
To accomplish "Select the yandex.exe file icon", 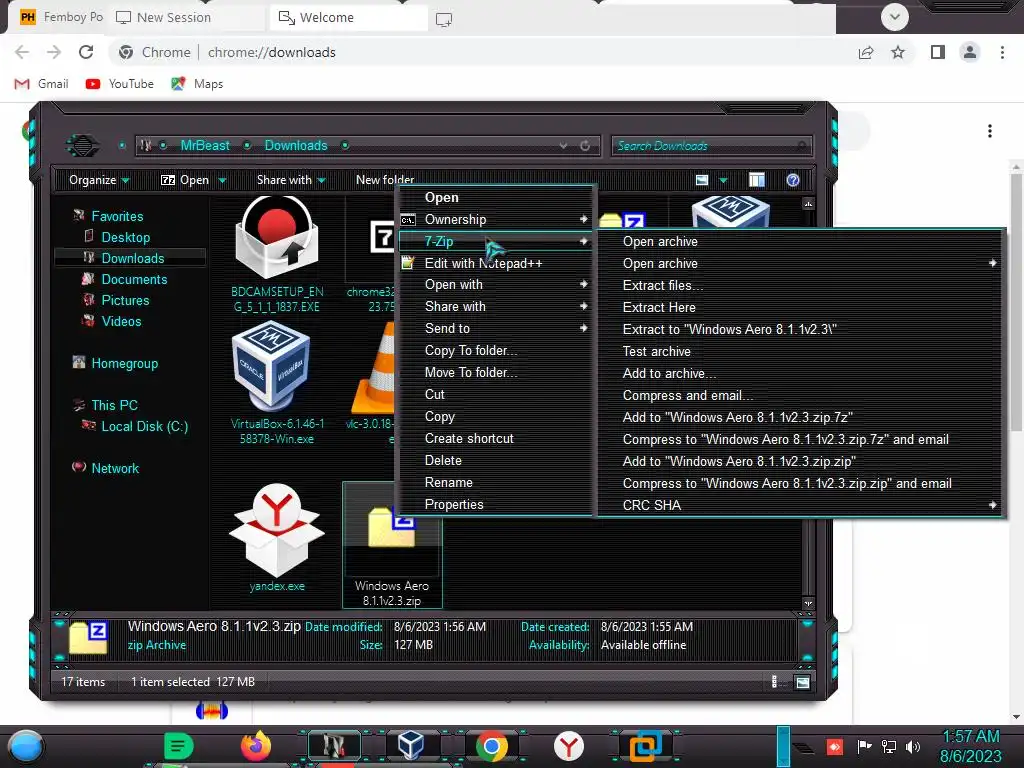I will [277, 529].
